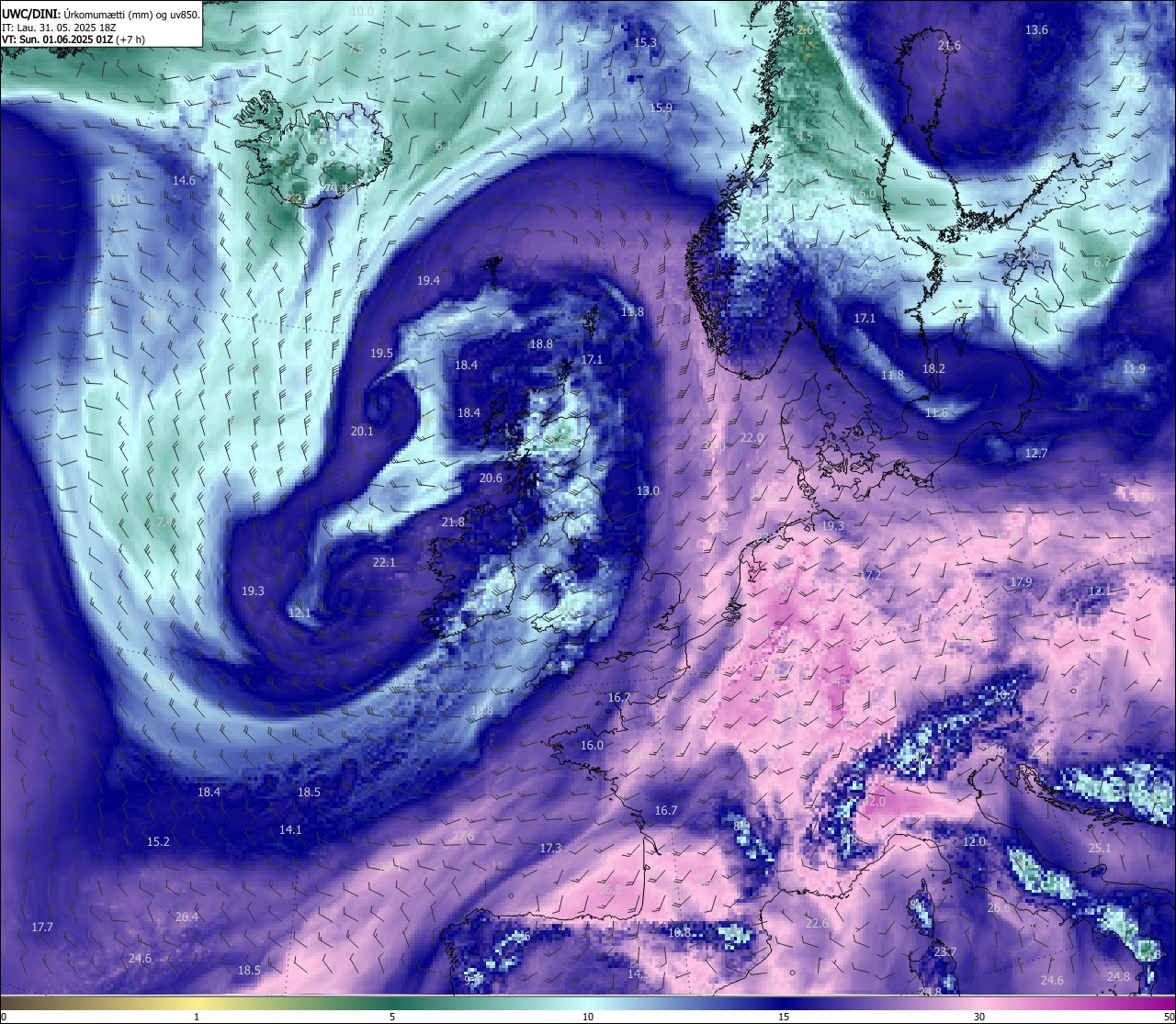The width and height of the screenshot is (1176, 1024).
Task: Click the 17.2 value over Germany
Action: tap(869, 575)
